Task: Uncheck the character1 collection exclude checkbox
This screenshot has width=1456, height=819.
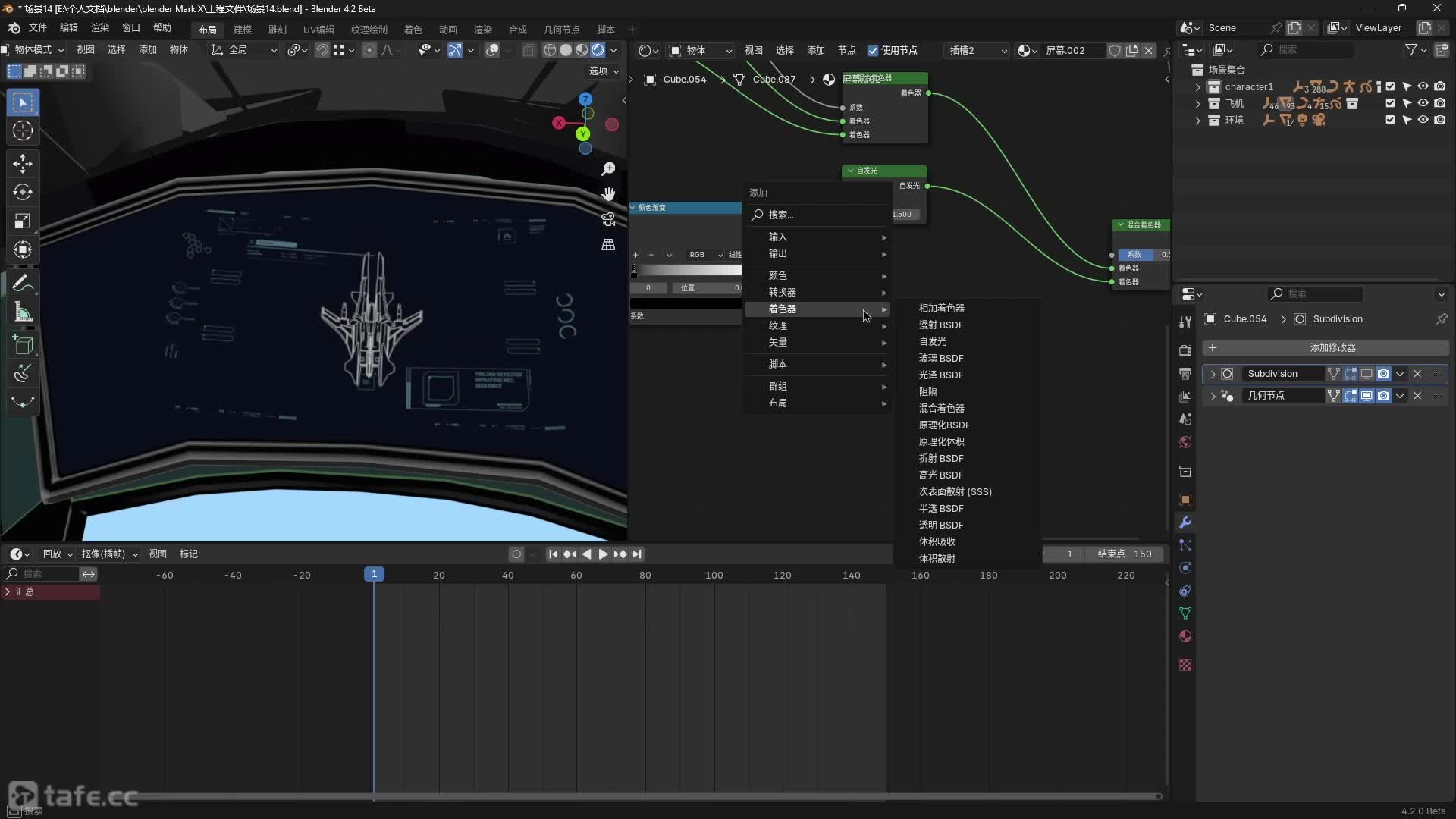Action: coord(1390,86)
